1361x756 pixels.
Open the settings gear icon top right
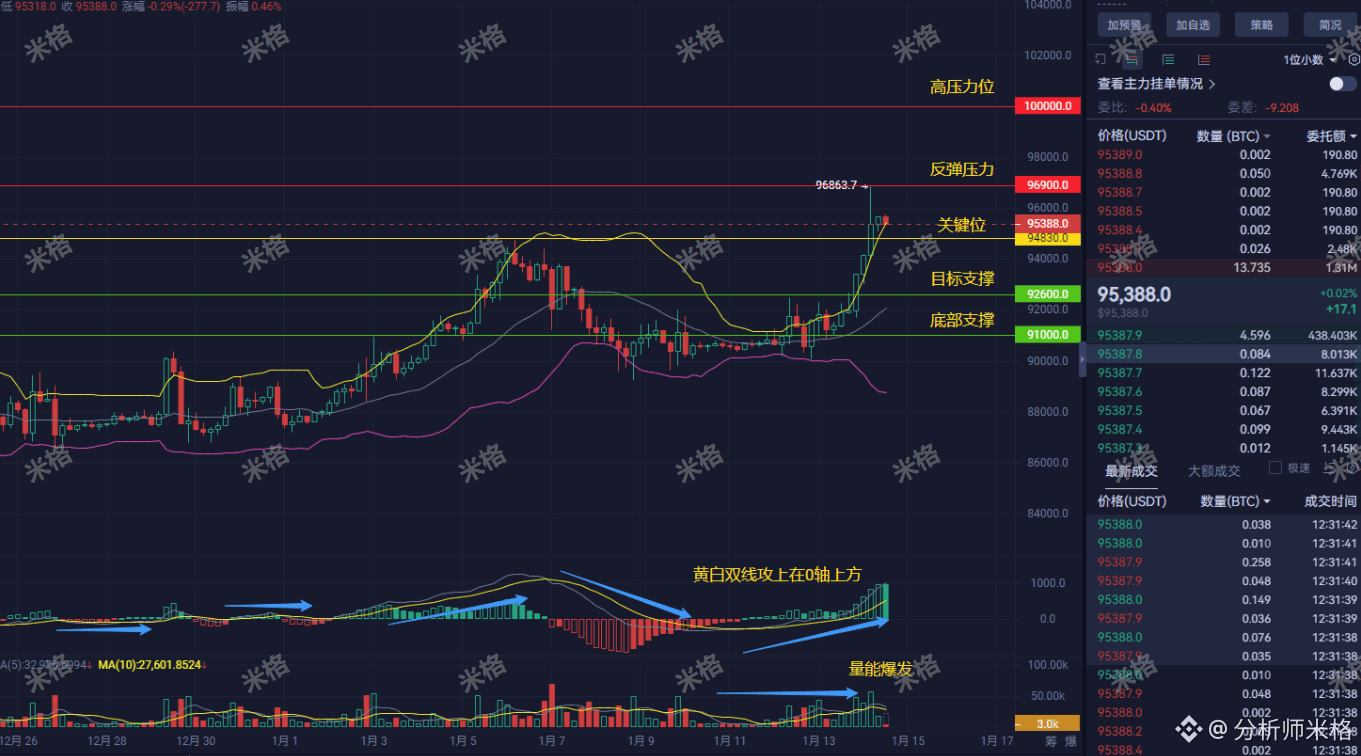[1355, 59]
